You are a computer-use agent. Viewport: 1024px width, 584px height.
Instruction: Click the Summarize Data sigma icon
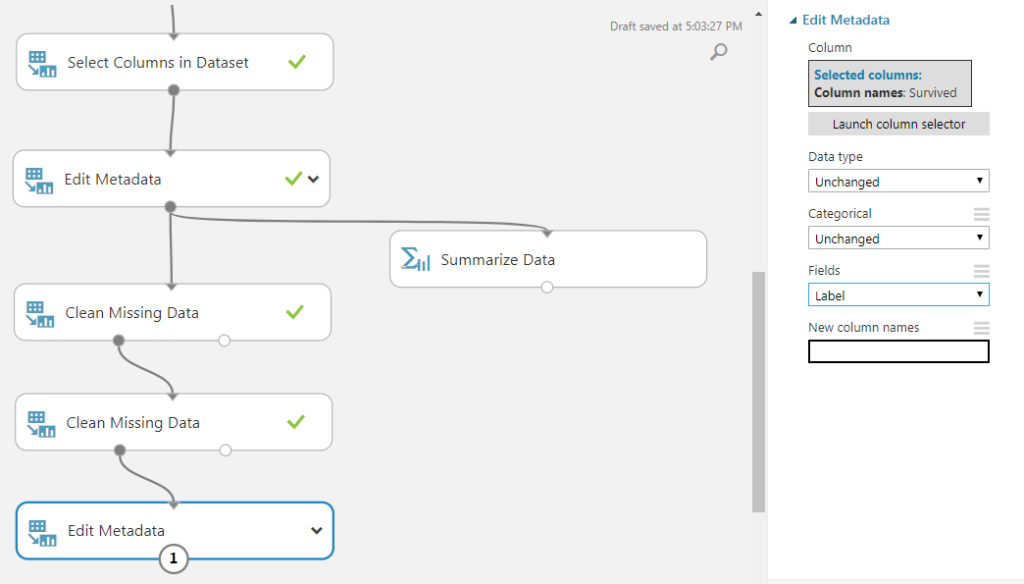(x=416, y=259)
